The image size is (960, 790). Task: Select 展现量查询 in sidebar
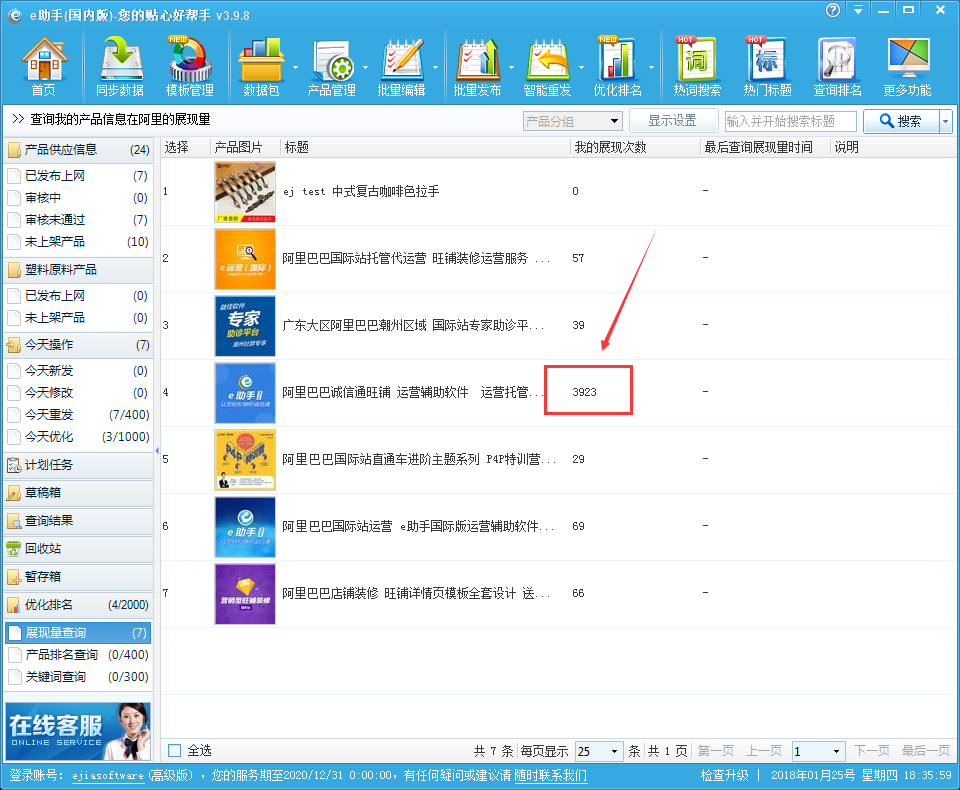pyautogui.click(x=78, y=633)
